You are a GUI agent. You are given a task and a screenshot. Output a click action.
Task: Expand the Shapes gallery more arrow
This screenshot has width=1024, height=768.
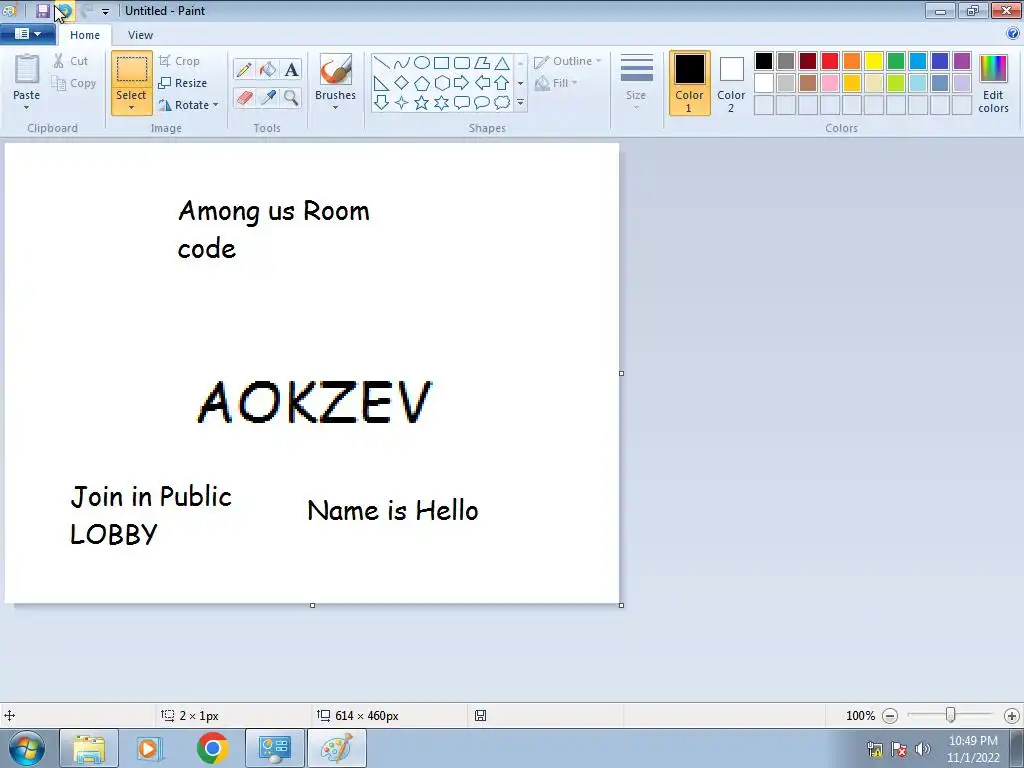pos(520,103)
